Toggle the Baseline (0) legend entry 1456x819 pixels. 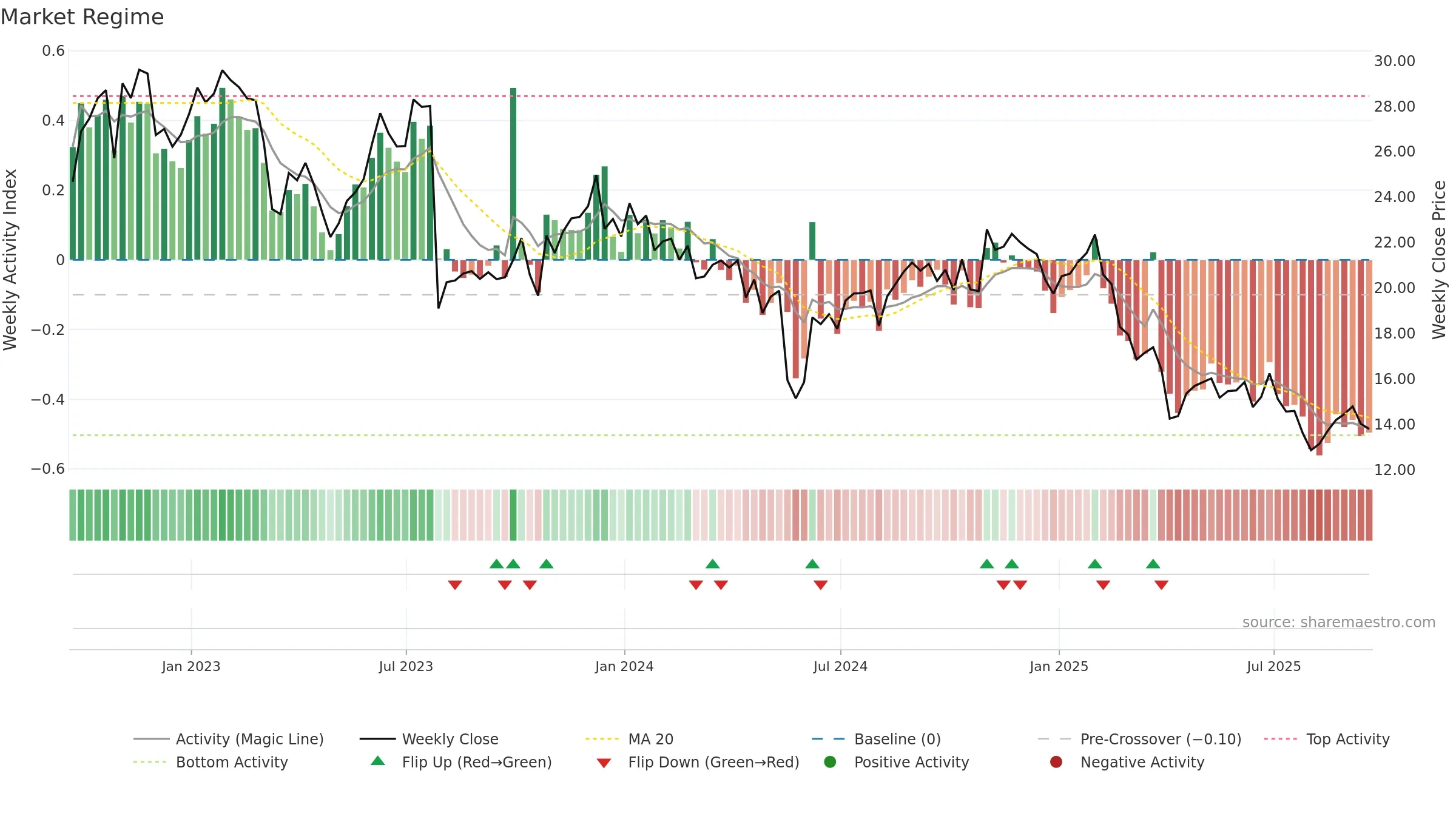pyautogui.click(x=876, y=739)
